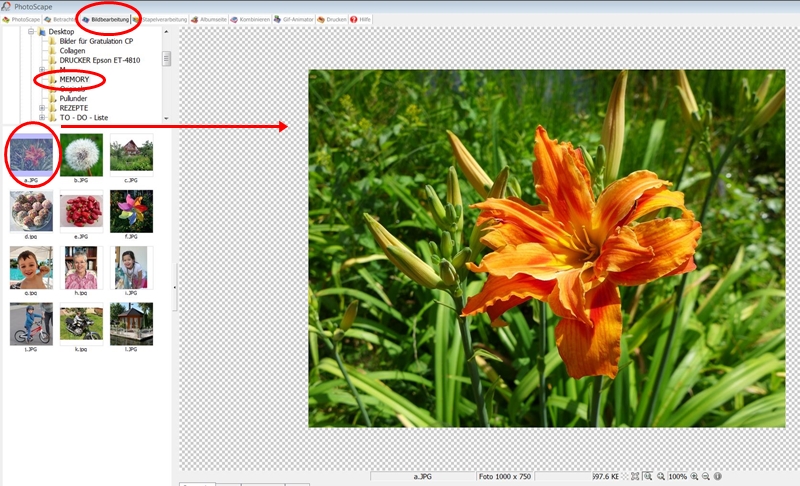Select the Collagen folder in the tree
Viewport: 800px width, 486px height.
[x=72, y=51]
